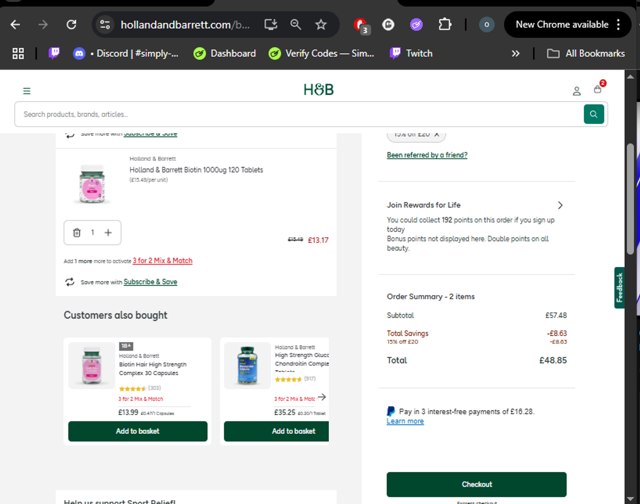Open the All Bookmarks folder

click(x=586, y=53)
